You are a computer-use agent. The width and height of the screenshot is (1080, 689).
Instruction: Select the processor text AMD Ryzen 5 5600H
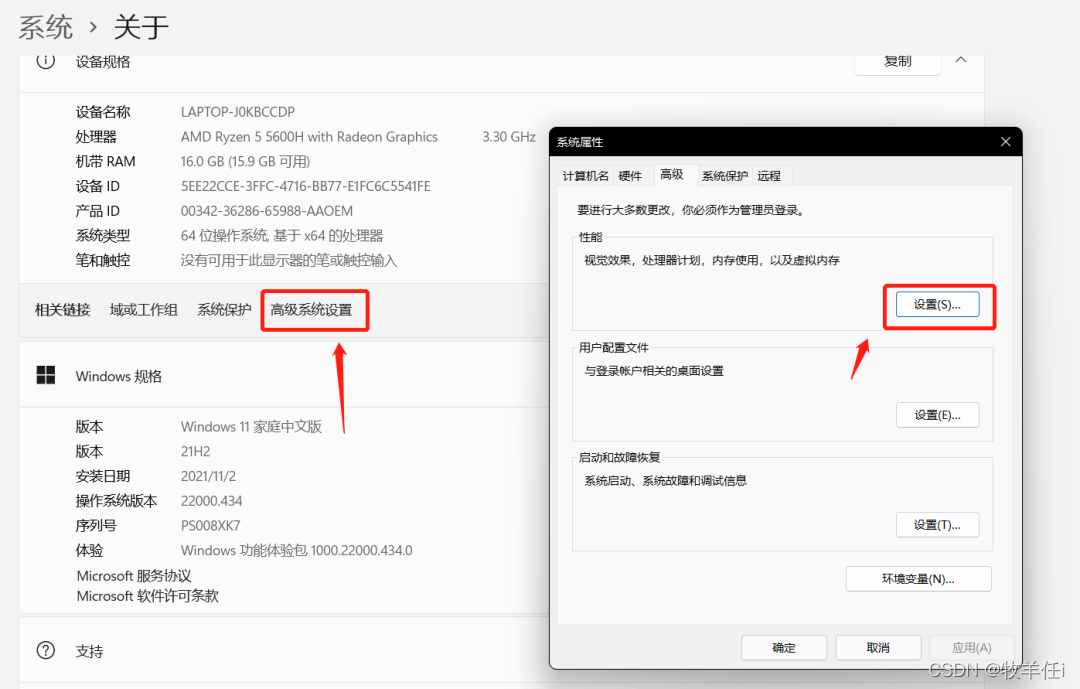pos(309,136)
